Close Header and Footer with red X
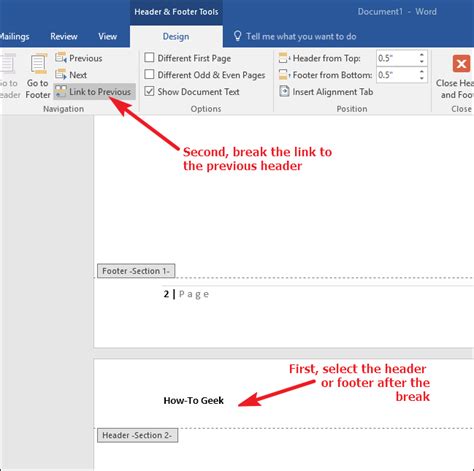This screenshot has height=471, width=474. 461,64
